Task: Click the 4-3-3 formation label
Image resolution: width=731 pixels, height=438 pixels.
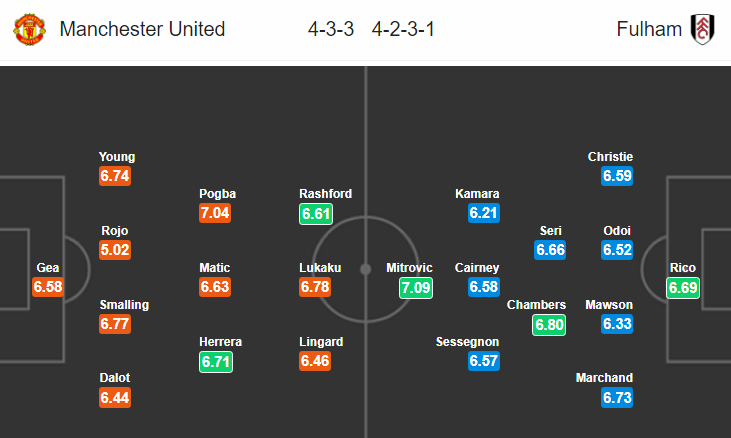Action: [331, 29]
